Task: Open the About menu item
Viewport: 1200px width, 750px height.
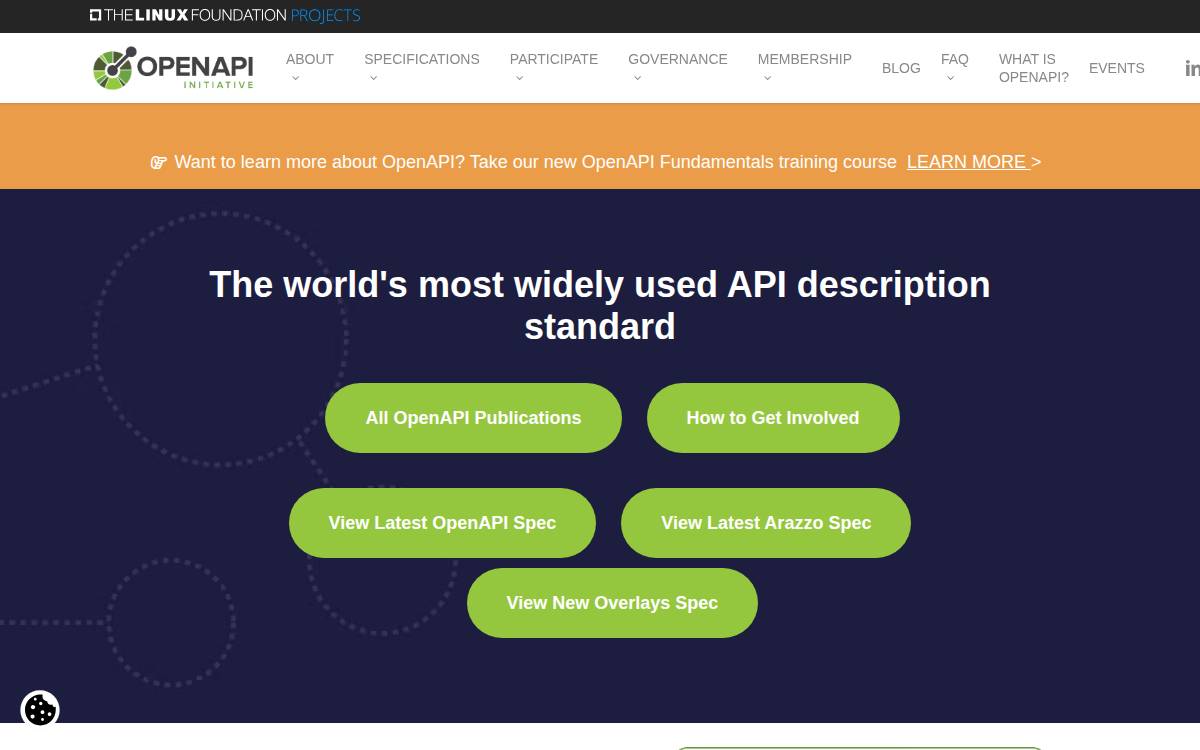Action: pos(310,59)
